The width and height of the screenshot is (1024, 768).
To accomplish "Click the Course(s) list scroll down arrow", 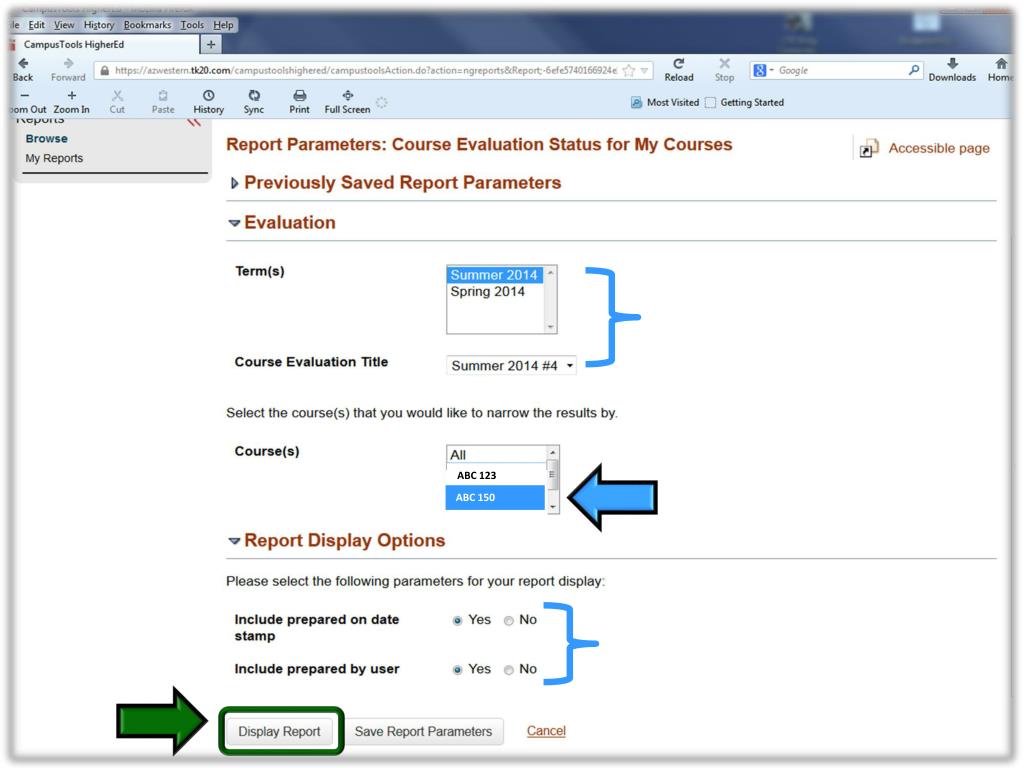I will coord(553,507).
